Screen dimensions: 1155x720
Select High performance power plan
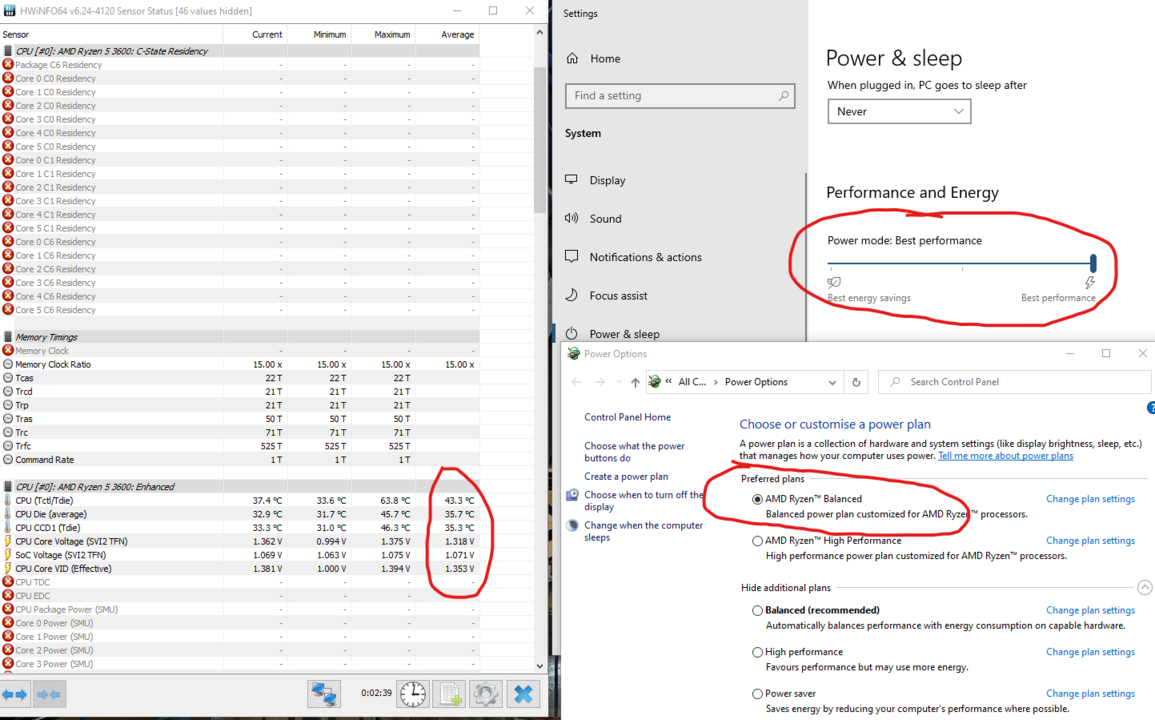point(757,652)
